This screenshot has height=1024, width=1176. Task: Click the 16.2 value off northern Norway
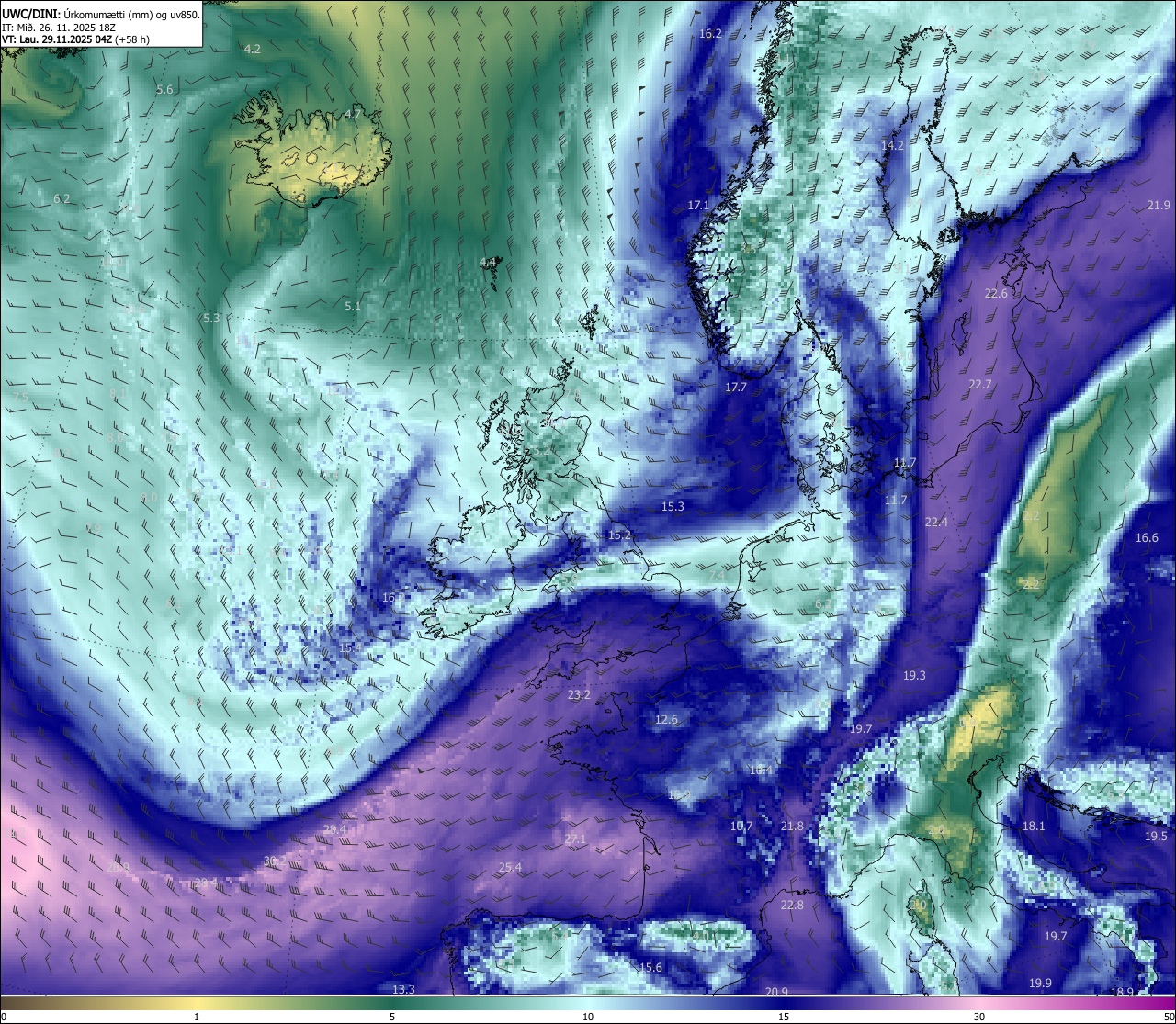click(710, 34)
